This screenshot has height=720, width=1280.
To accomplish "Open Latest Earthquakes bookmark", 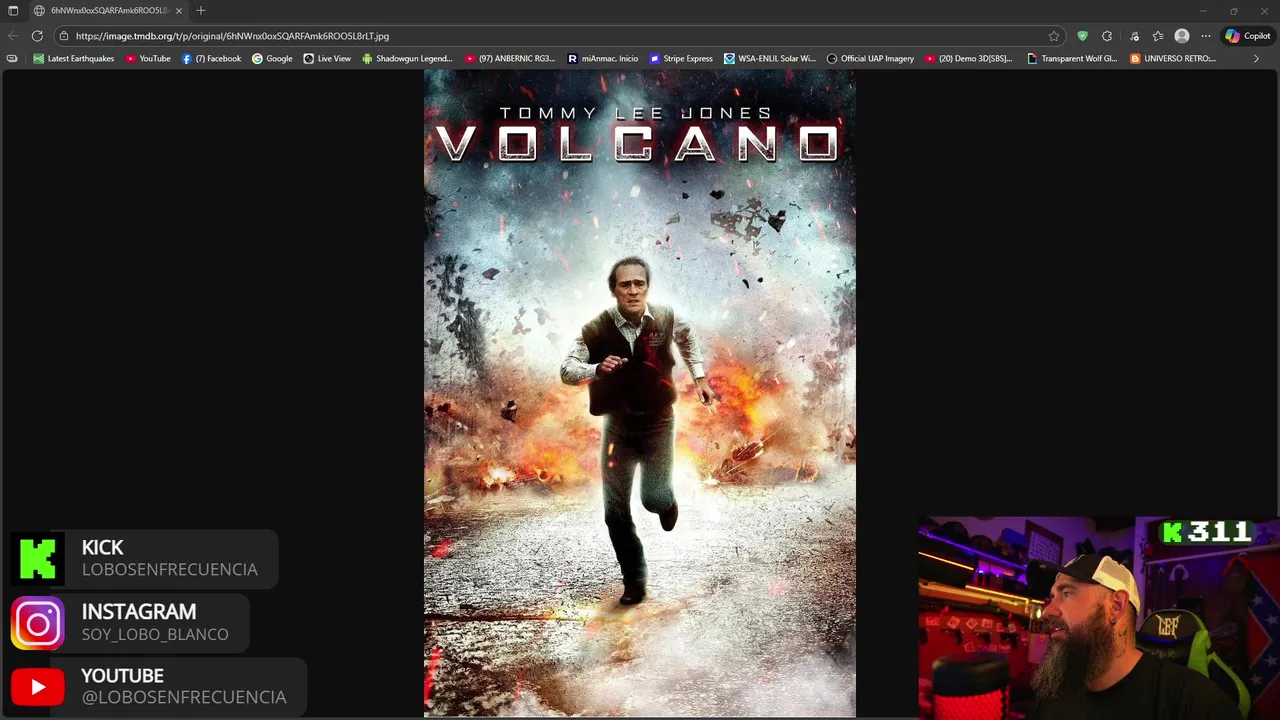I will pyautogui.click(x=74, y=59).
